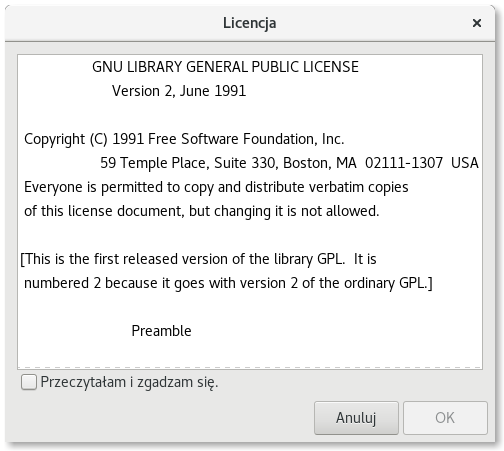Click the empty line below Preamble
This screenshot has height=451, width=504.
point(250,355)
